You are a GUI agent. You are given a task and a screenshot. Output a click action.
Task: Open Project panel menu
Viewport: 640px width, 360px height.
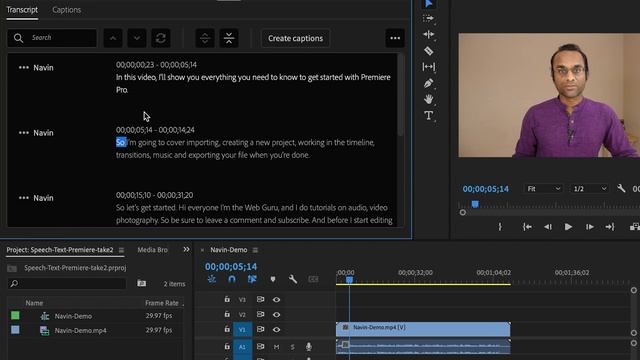pos(121,250)
